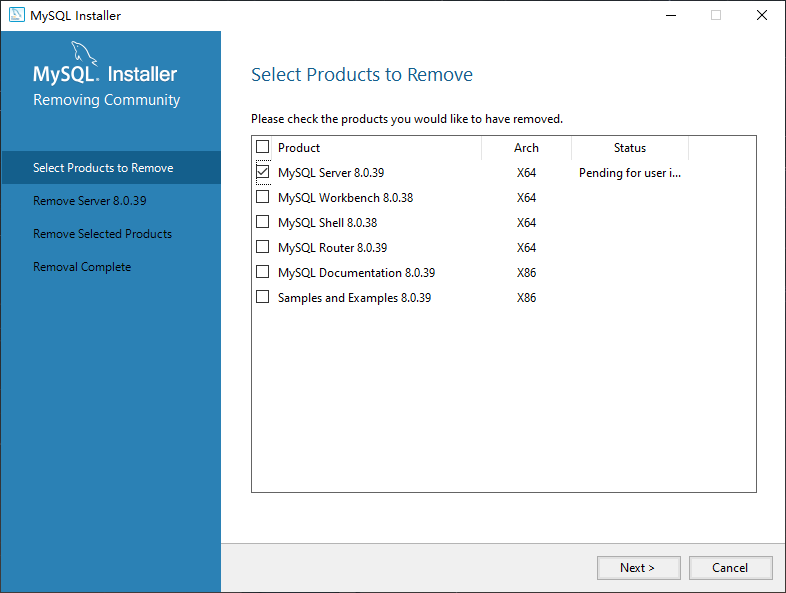Click the Status column header
The width and height of the screenshot is (786, 593).
click(629, 148)
